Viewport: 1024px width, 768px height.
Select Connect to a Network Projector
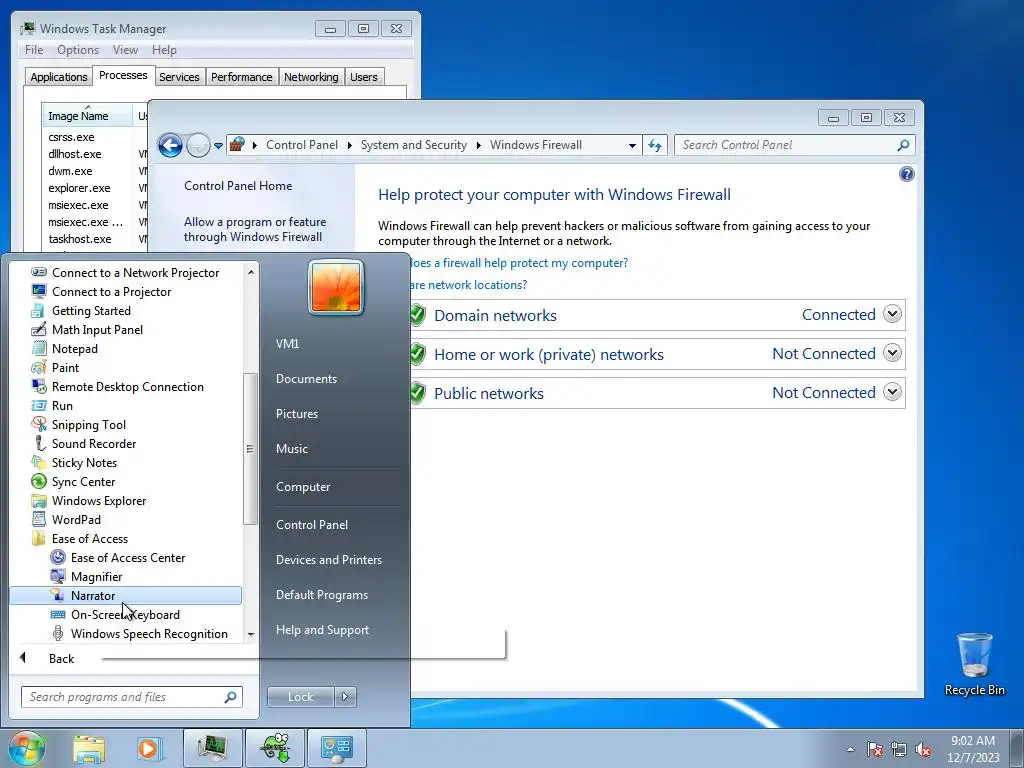135,273
